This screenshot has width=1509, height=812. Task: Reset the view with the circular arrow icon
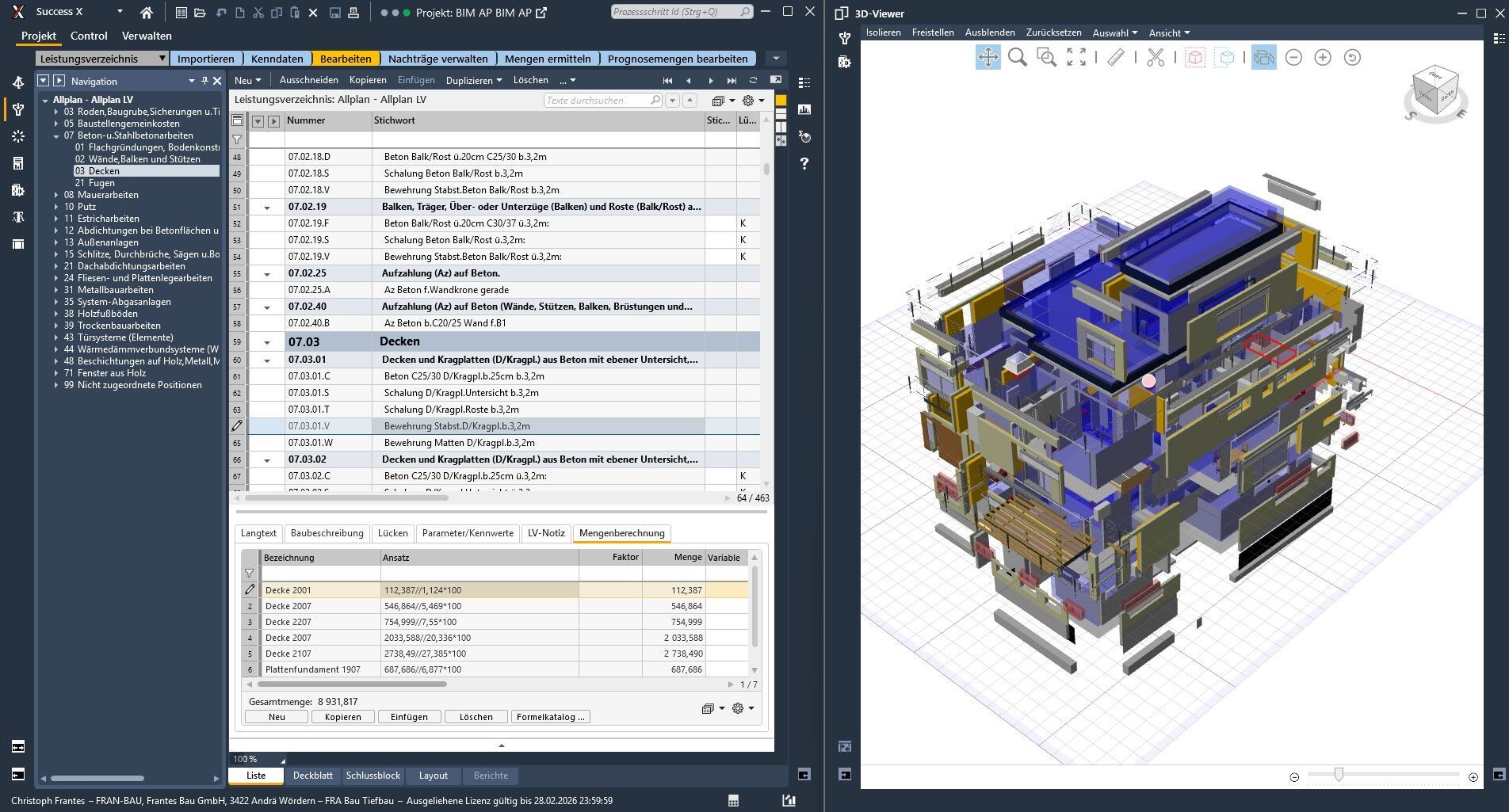tap(1352, 57)
